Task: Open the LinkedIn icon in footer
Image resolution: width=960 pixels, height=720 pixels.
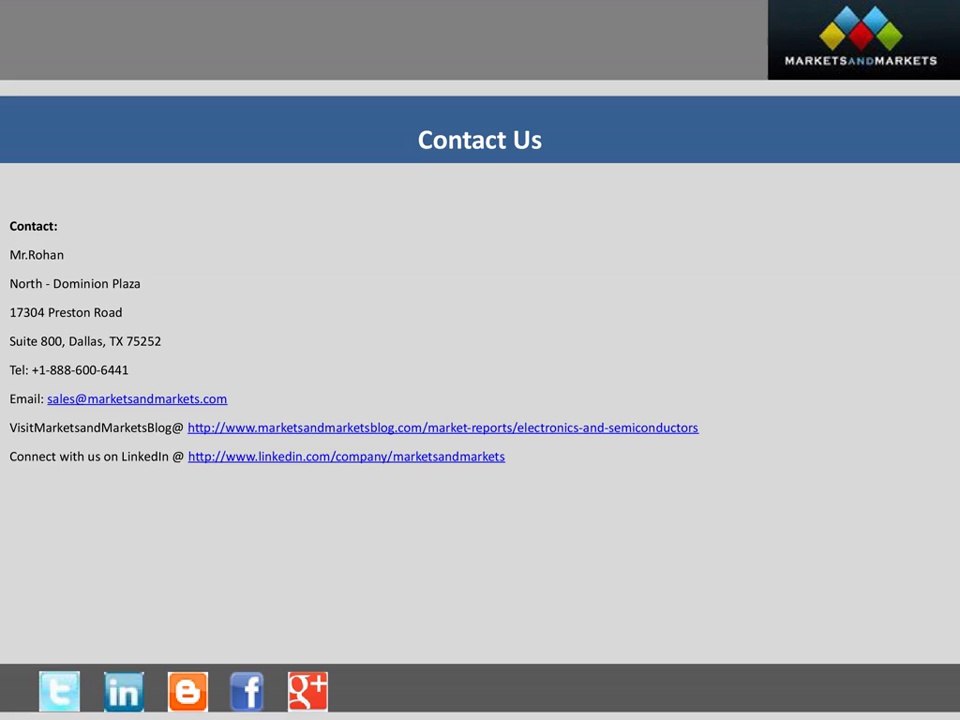Action: [124, 691]
